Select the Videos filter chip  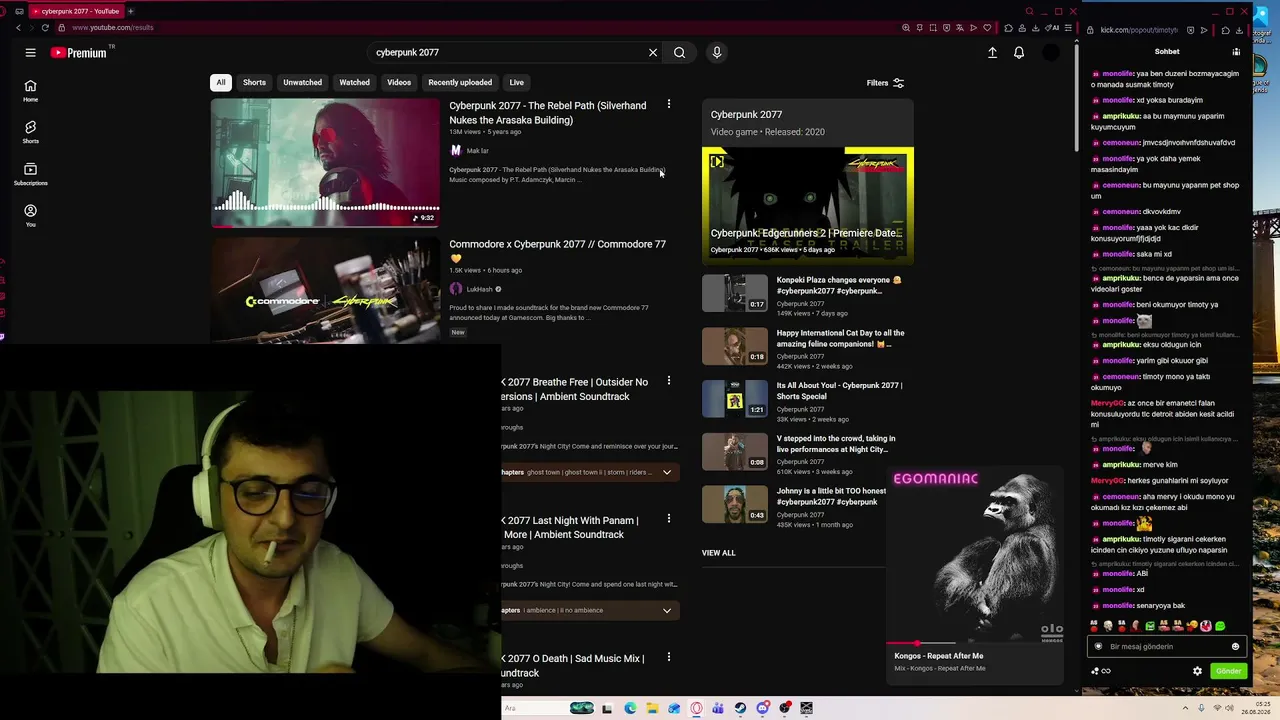(399, 82)
